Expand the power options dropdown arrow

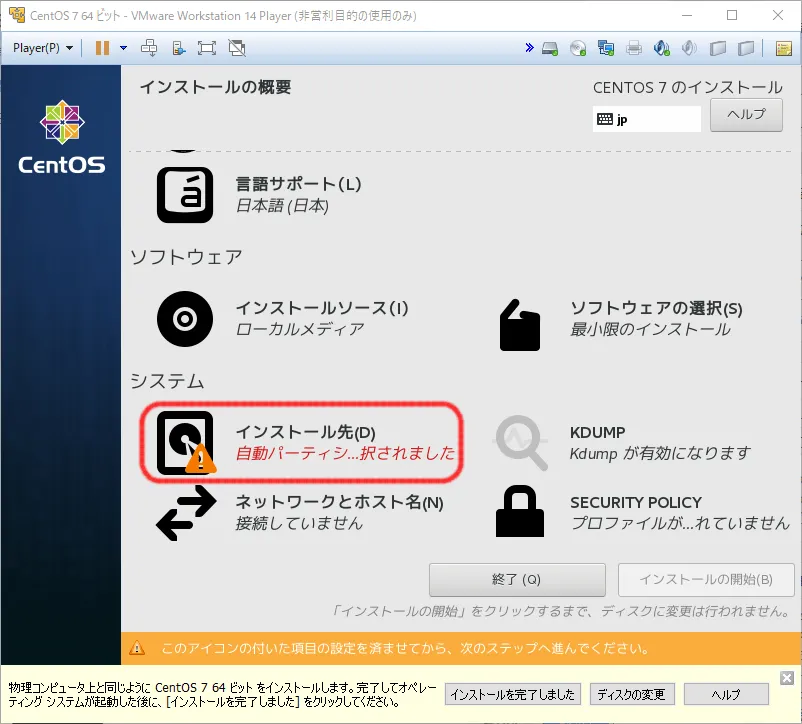click(x=123, y=48)
